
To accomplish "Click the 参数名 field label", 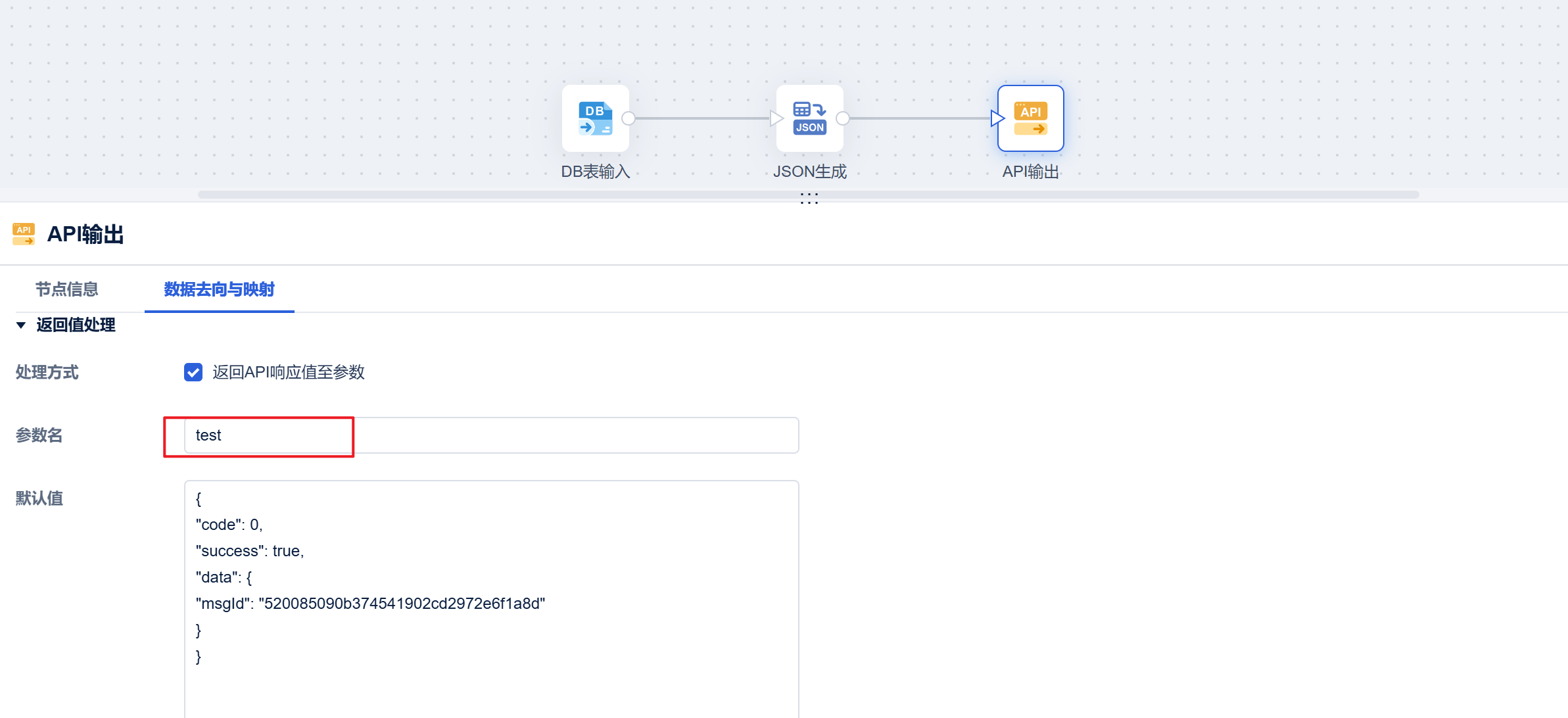I will 39,435.
